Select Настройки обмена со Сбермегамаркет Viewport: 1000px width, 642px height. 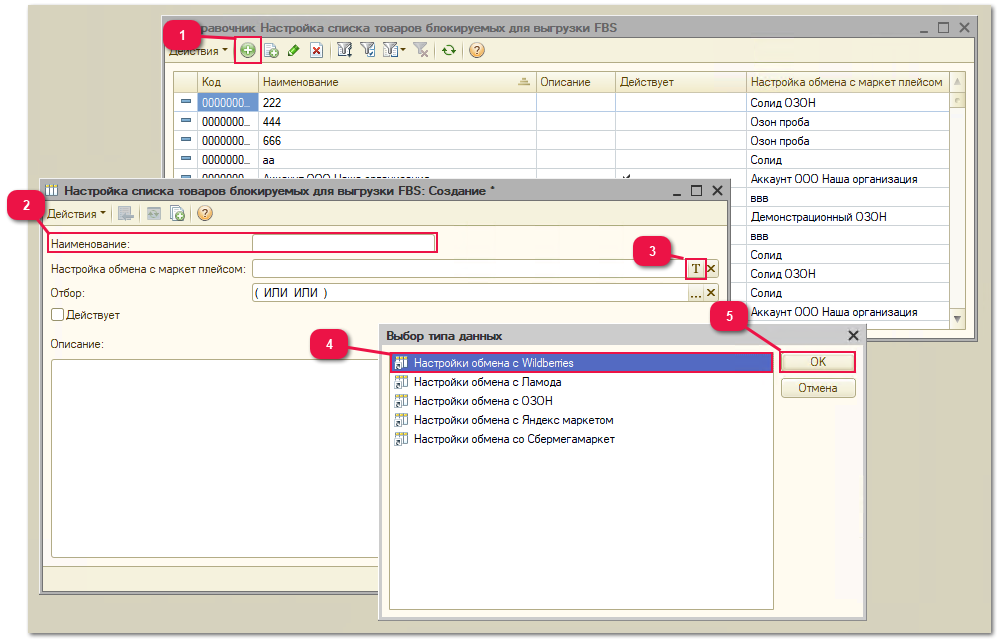(581, 439)
